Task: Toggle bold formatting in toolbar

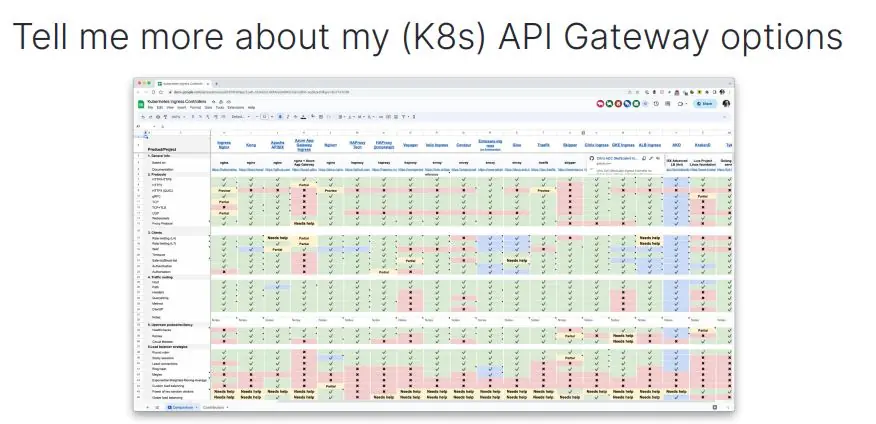Action: point(280,117)
